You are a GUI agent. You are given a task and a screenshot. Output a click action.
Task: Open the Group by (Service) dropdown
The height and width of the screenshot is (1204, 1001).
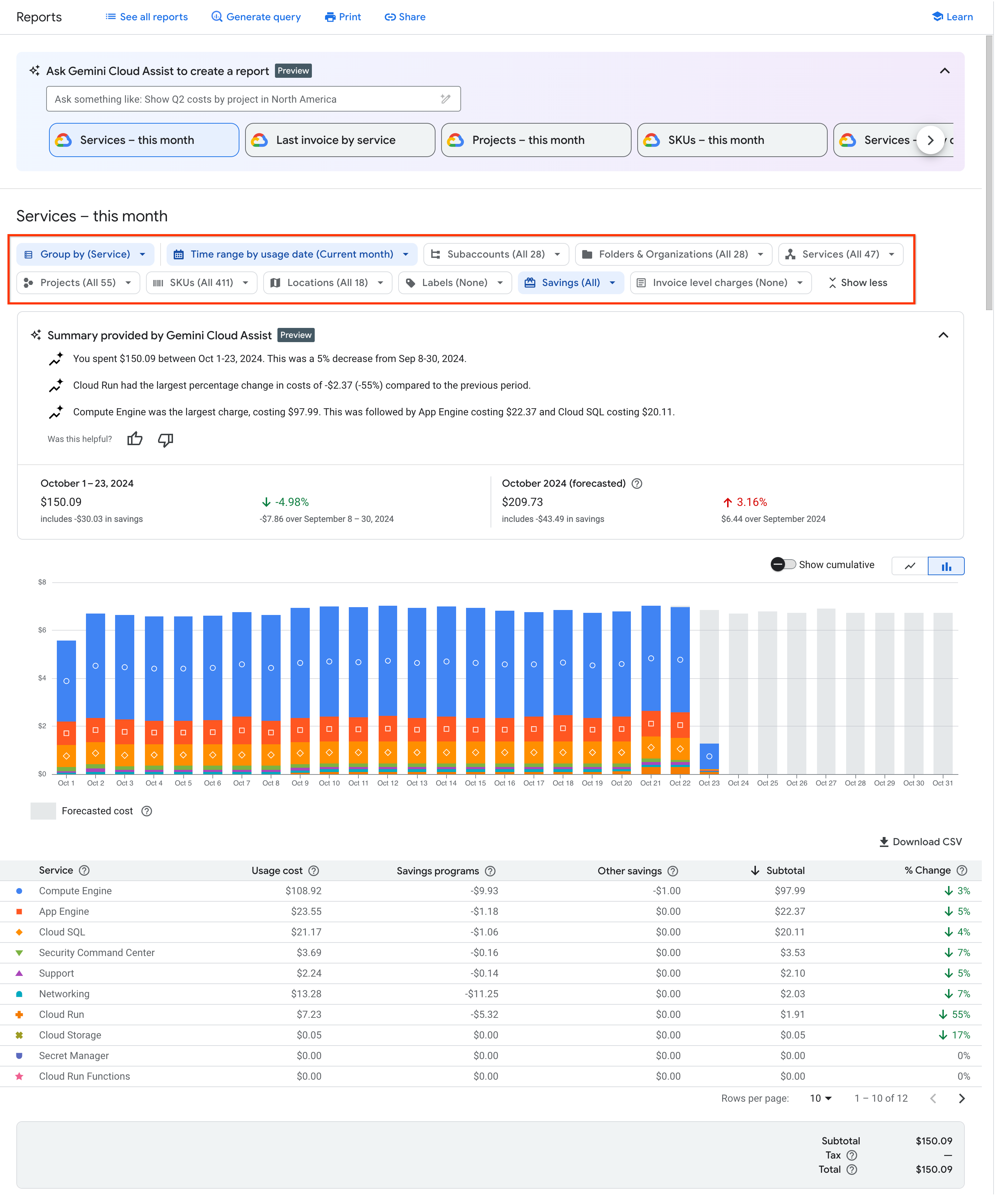85,254
